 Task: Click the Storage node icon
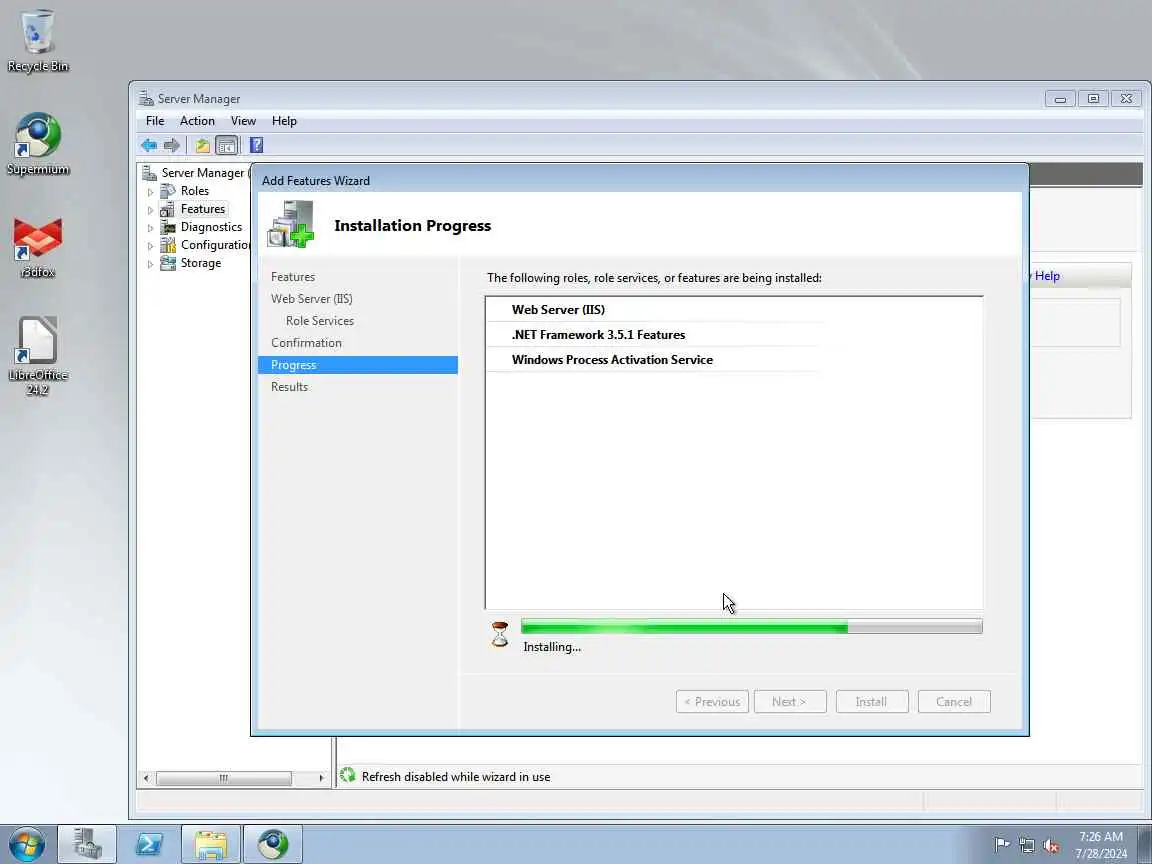point(168,263)
